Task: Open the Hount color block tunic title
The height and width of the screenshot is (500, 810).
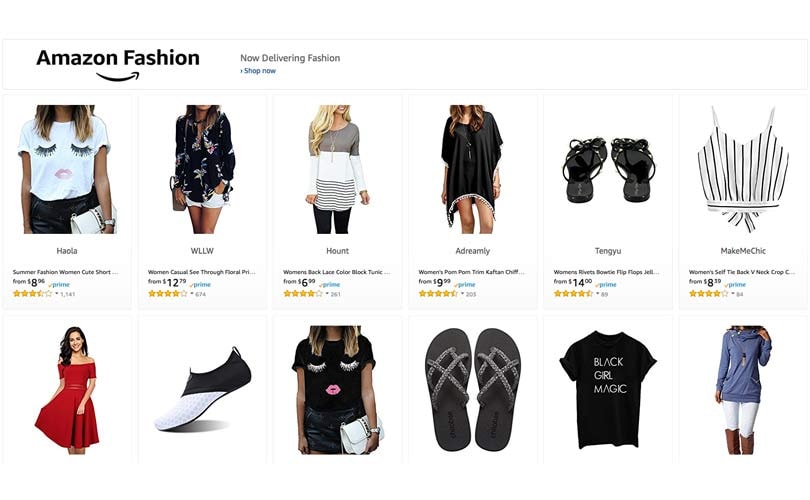Action: pos(336,271)
